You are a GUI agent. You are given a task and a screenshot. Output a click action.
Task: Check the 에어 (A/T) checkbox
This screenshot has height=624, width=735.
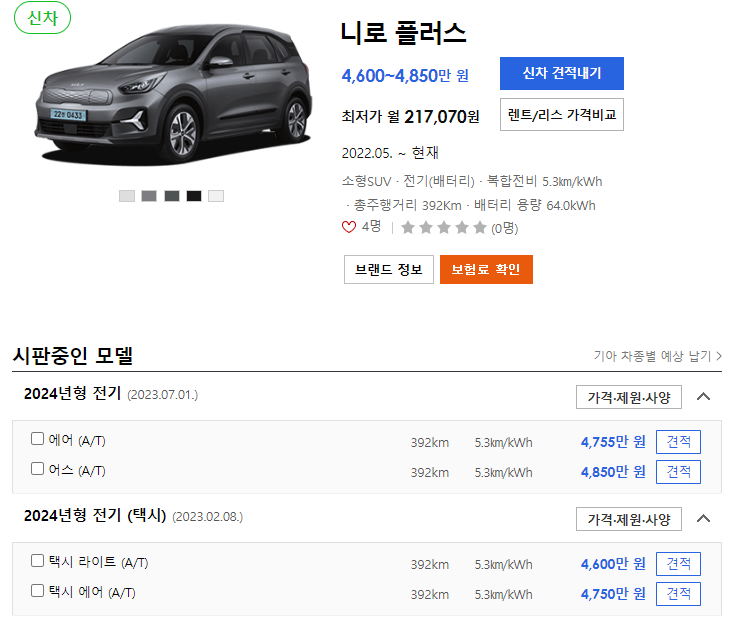pos(38,439)
